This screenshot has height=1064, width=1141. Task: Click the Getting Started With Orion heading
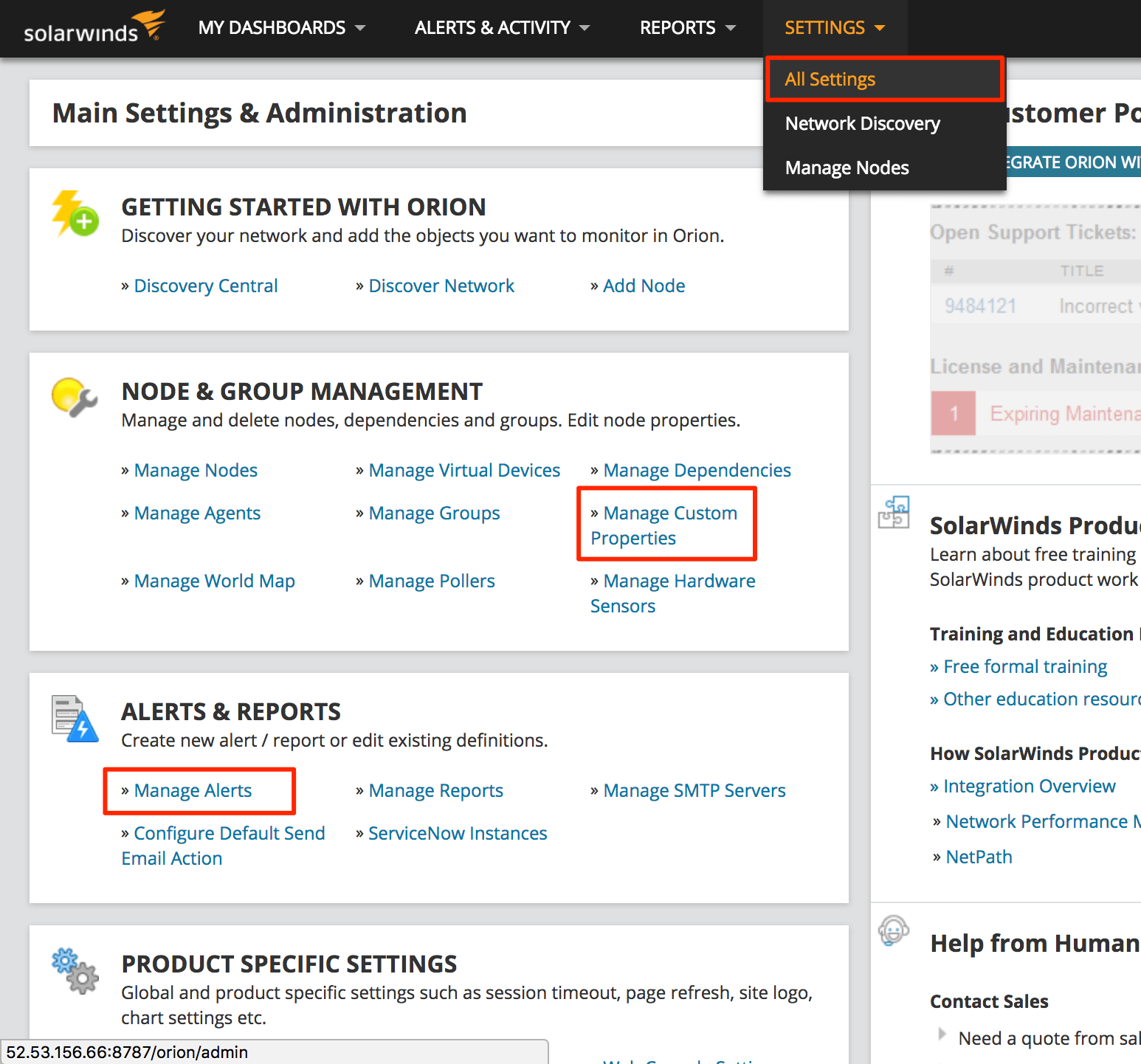point(303,207)
